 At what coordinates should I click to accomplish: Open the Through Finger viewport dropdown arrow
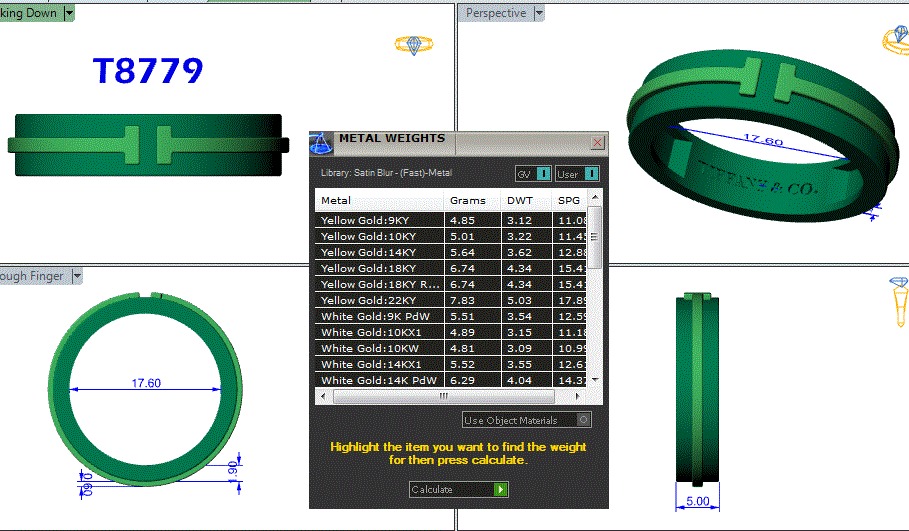pyautogui.click(x=76, y=276)
